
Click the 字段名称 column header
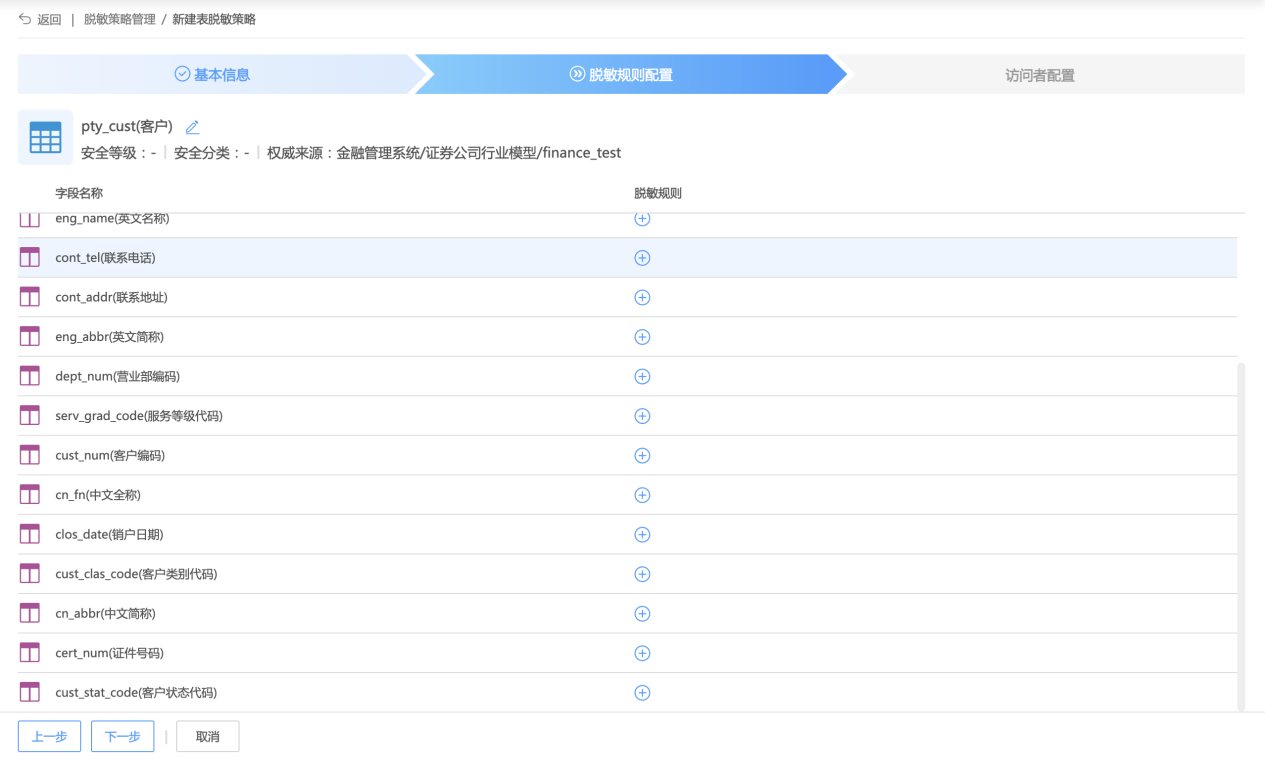[79, 193]
